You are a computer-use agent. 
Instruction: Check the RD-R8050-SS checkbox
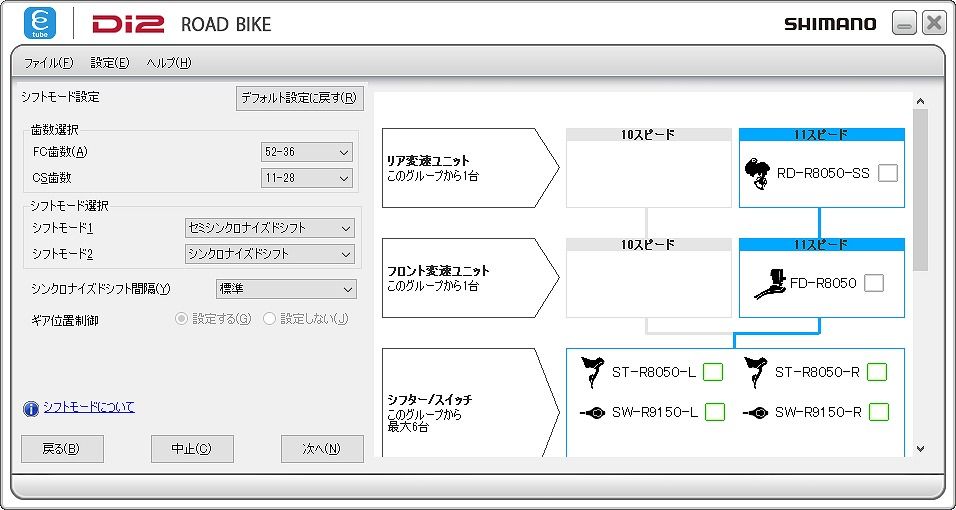tap(888, 173)
